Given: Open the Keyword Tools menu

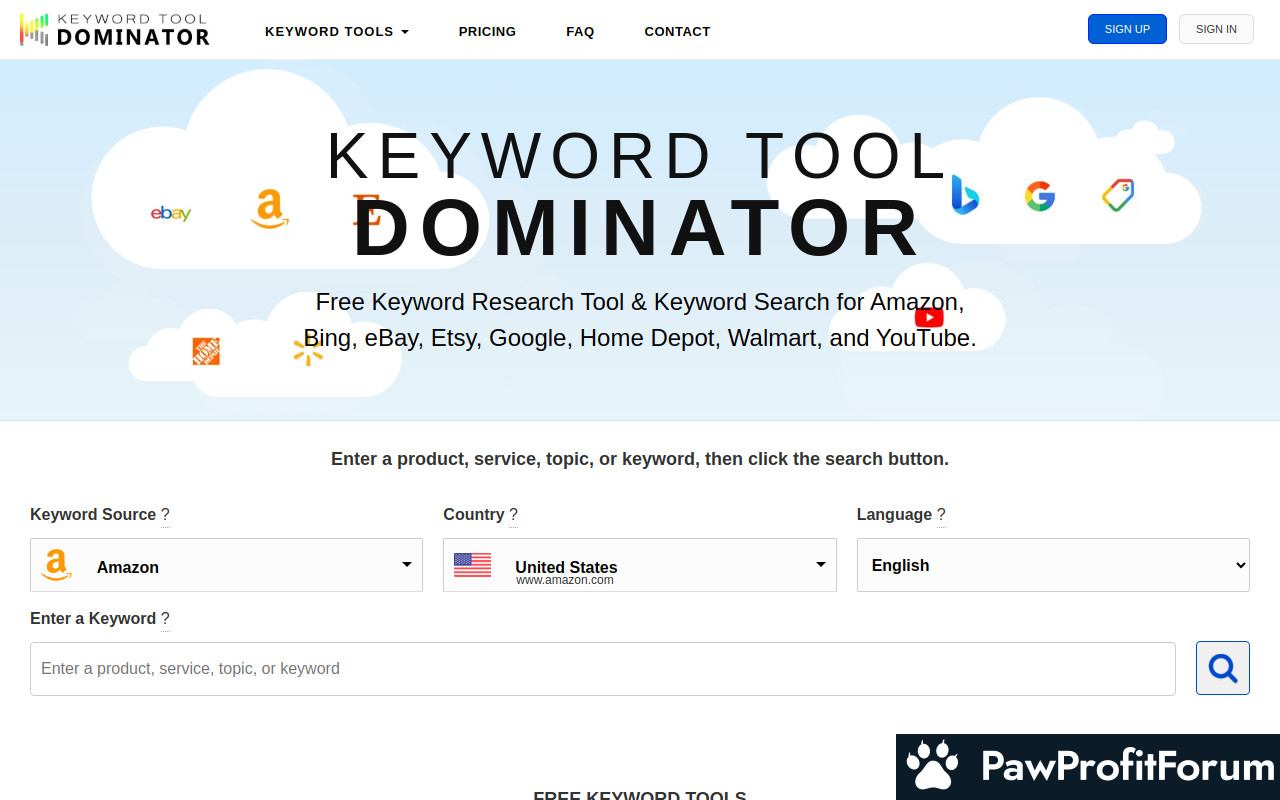Looking at the screenshot, I should [337, 31].
